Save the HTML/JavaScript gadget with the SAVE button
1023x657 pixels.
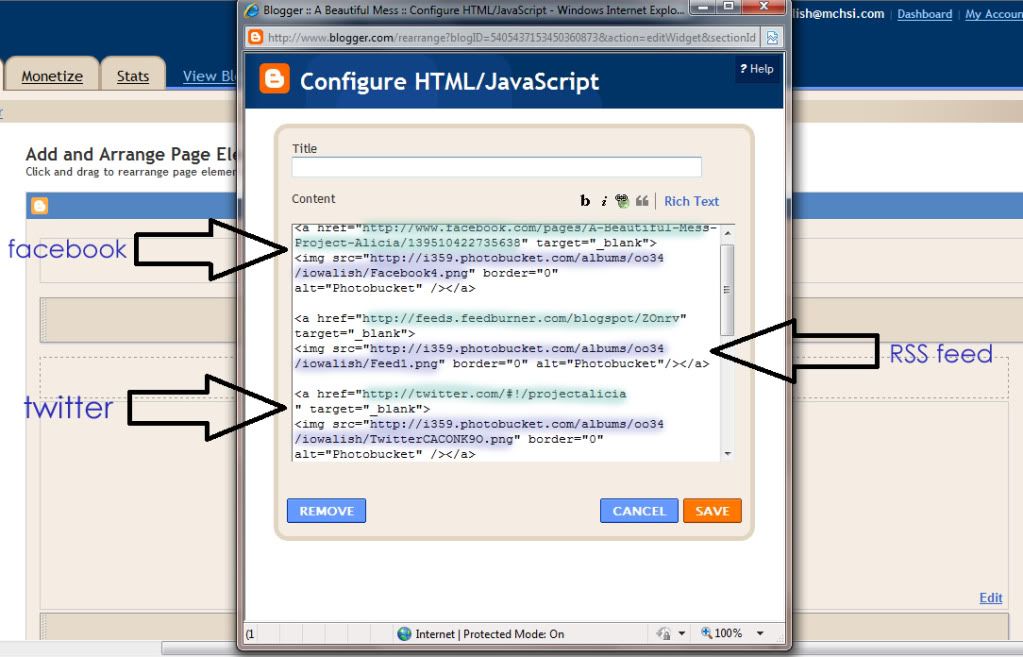pos(712,511)
